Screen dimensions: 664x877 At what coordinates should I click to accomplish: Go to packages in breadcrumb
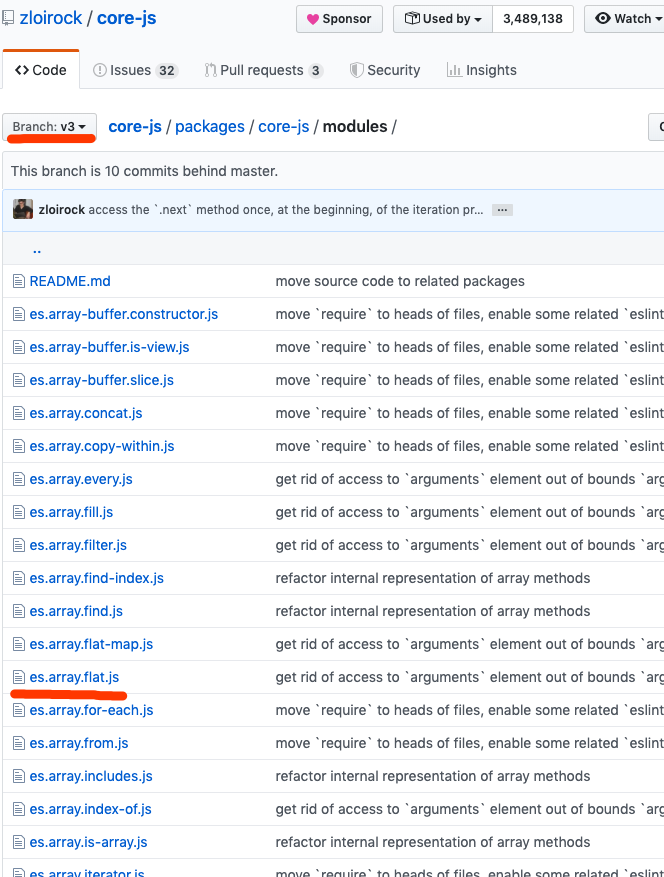pos(210,126)
